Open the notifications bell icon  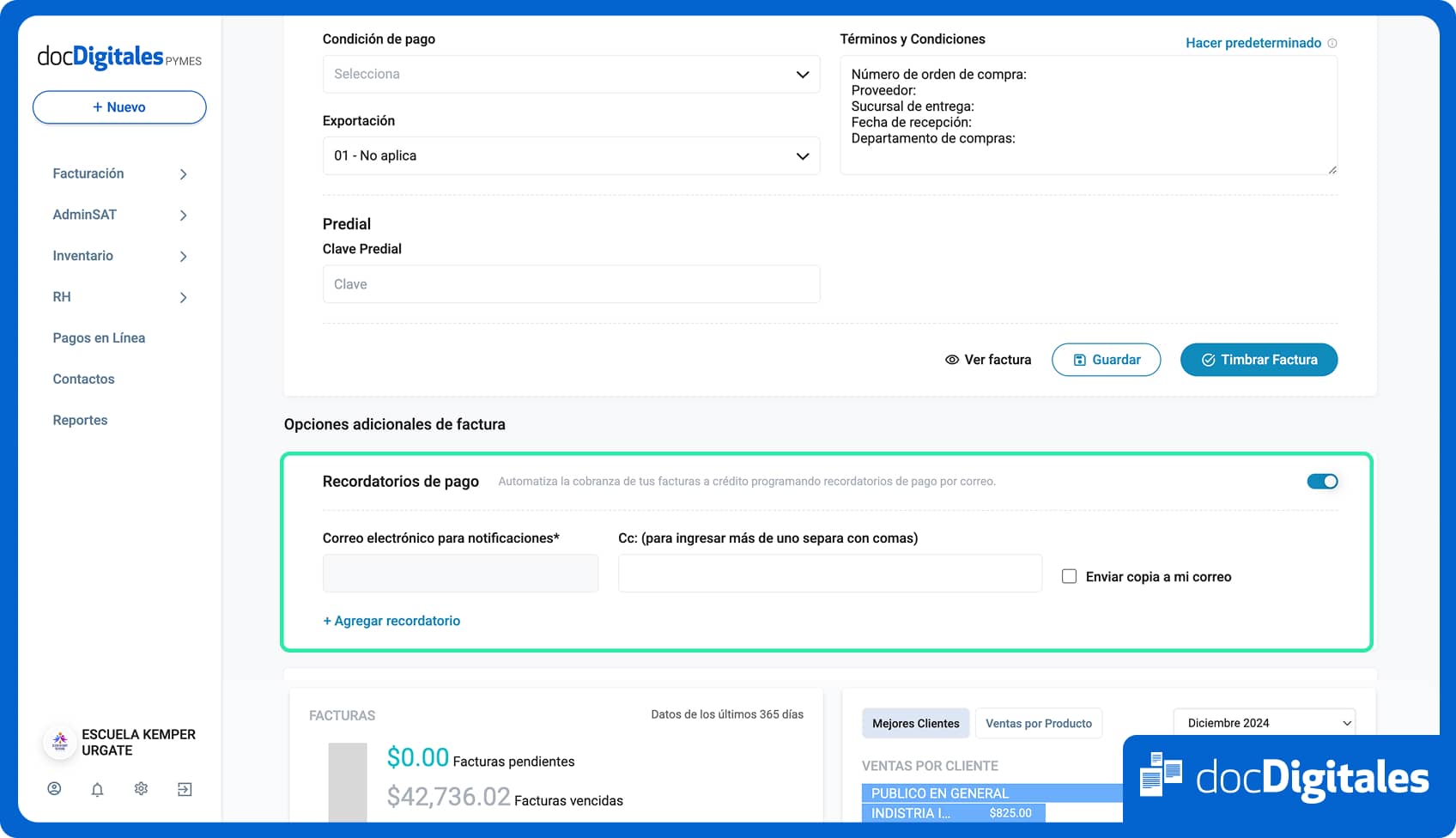[98, 789]
